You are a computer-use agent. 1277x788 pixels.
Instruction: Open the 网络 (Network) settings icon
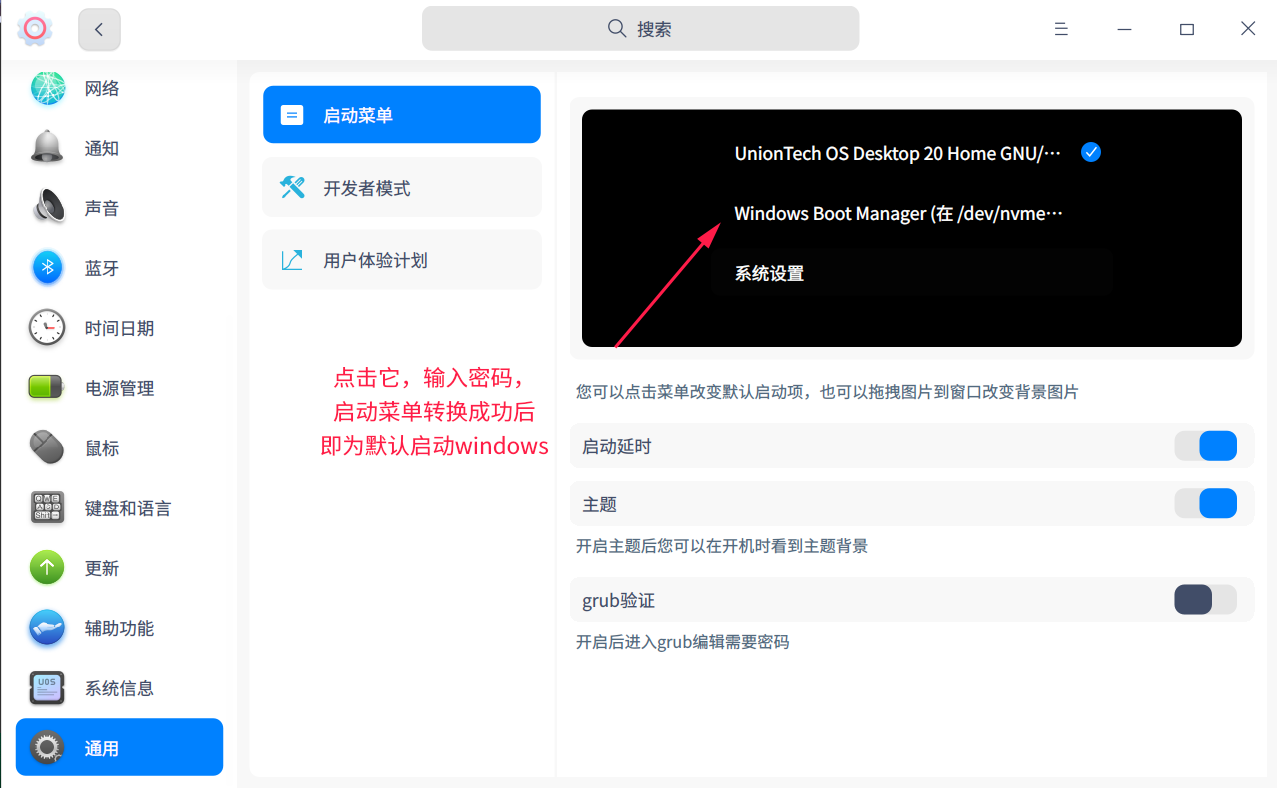pos(47,88)
